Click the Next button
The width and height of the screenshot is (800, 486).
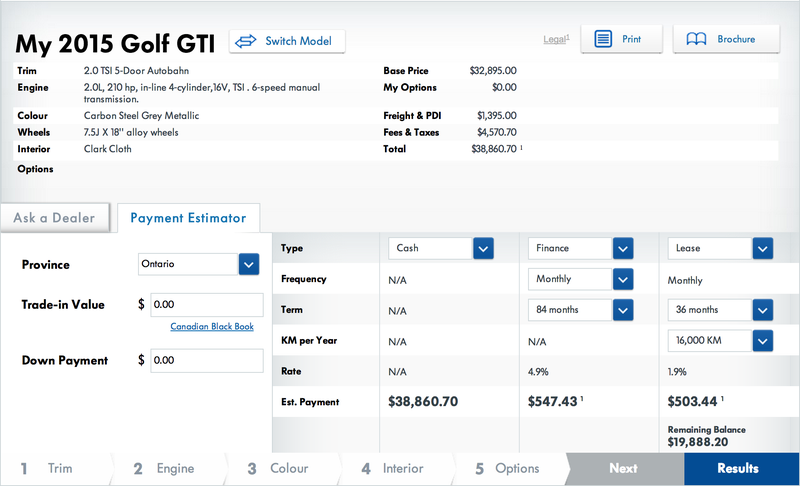tap(624, 469)
